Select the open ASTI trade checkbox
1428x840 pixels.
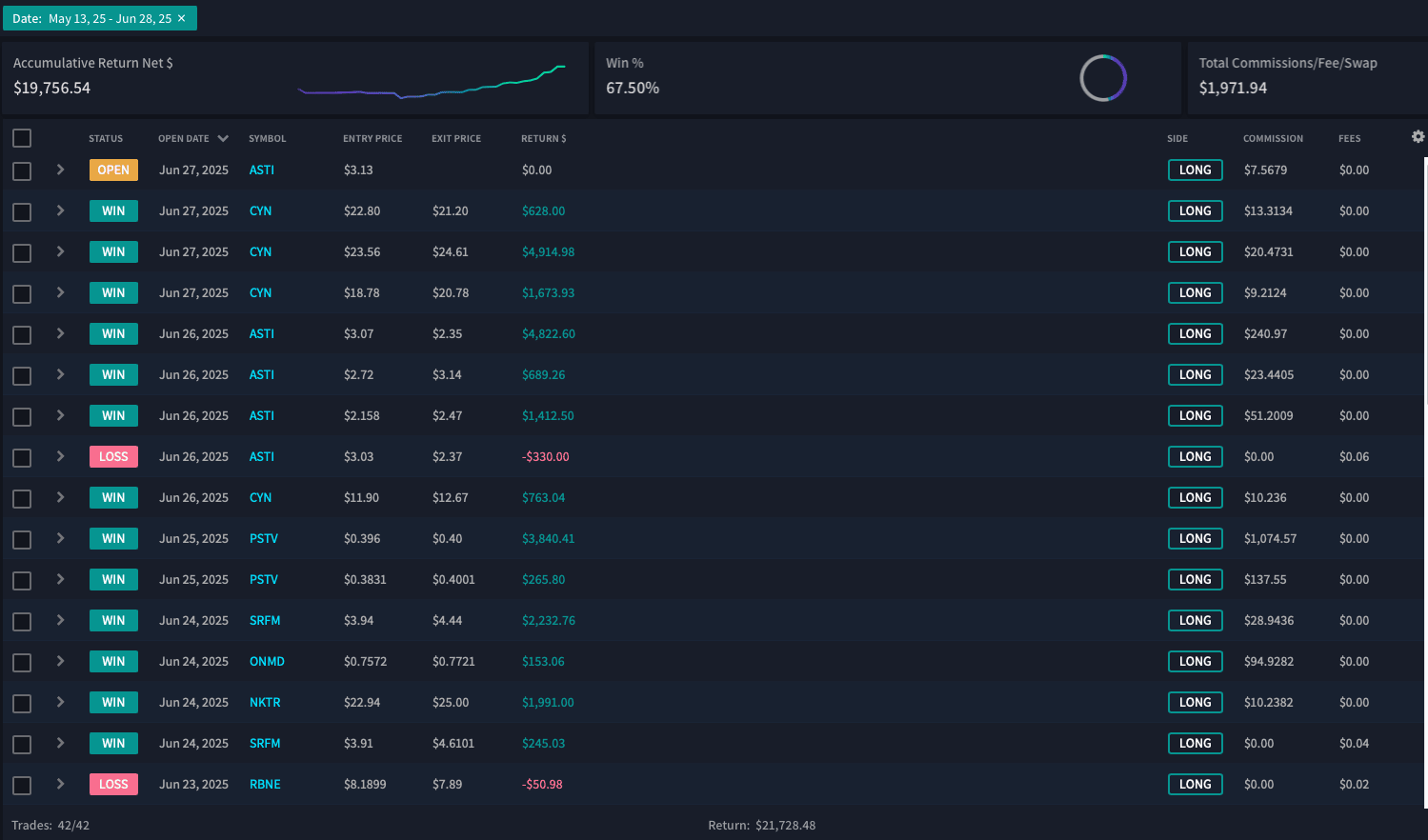point(22,171)
